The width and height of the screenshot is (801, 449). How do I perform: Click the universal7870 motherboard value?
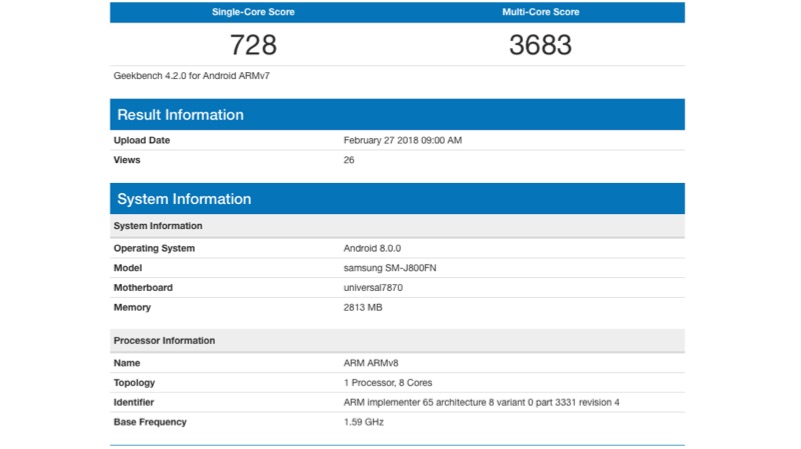(373, 288)
